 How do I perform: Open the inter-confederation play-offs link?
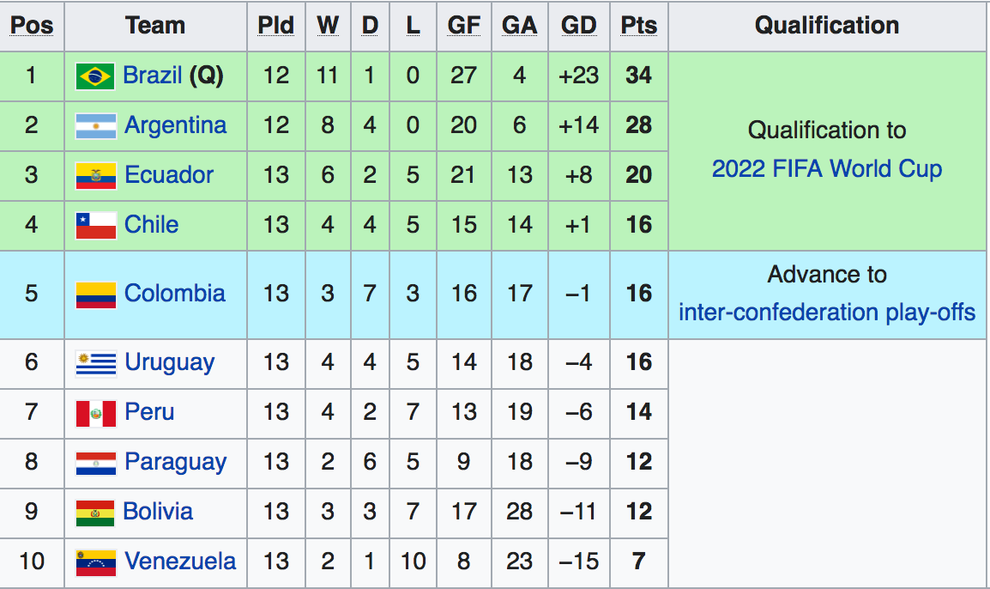(826, 312)
